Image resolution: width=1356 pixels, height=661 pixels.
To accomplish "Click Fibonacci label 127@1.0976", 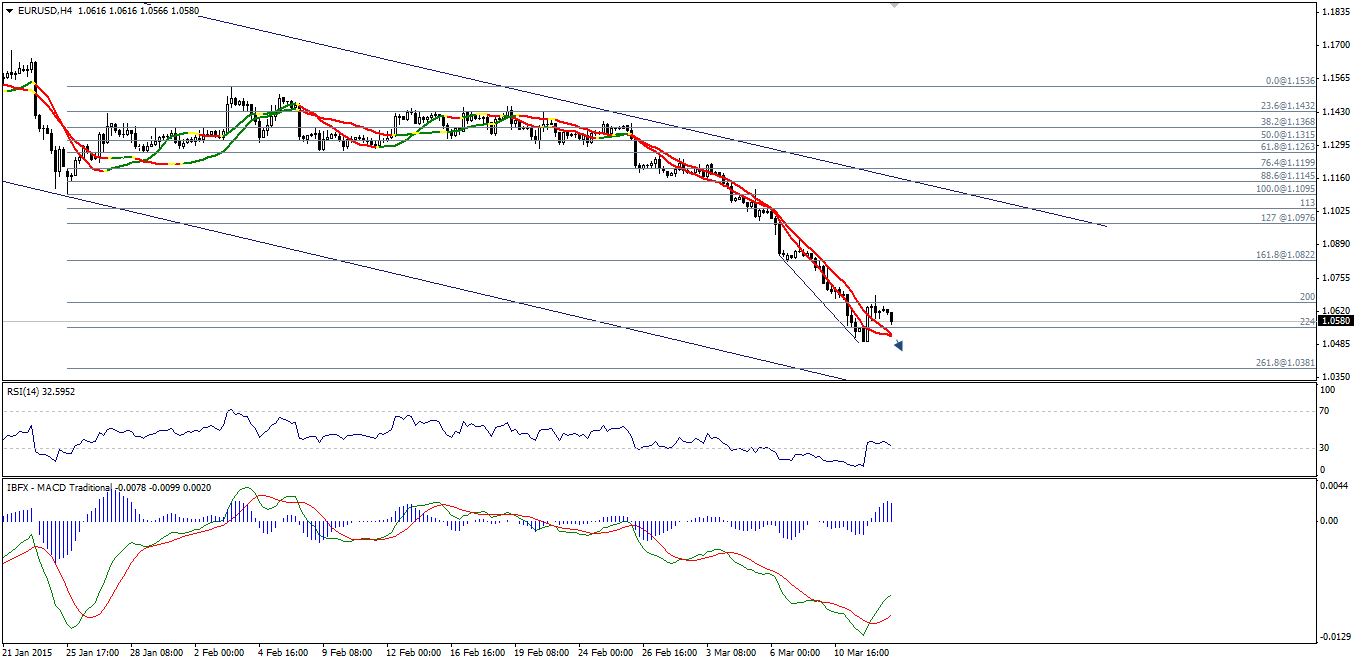I will pyautogui.click(x=1290, y=218).
